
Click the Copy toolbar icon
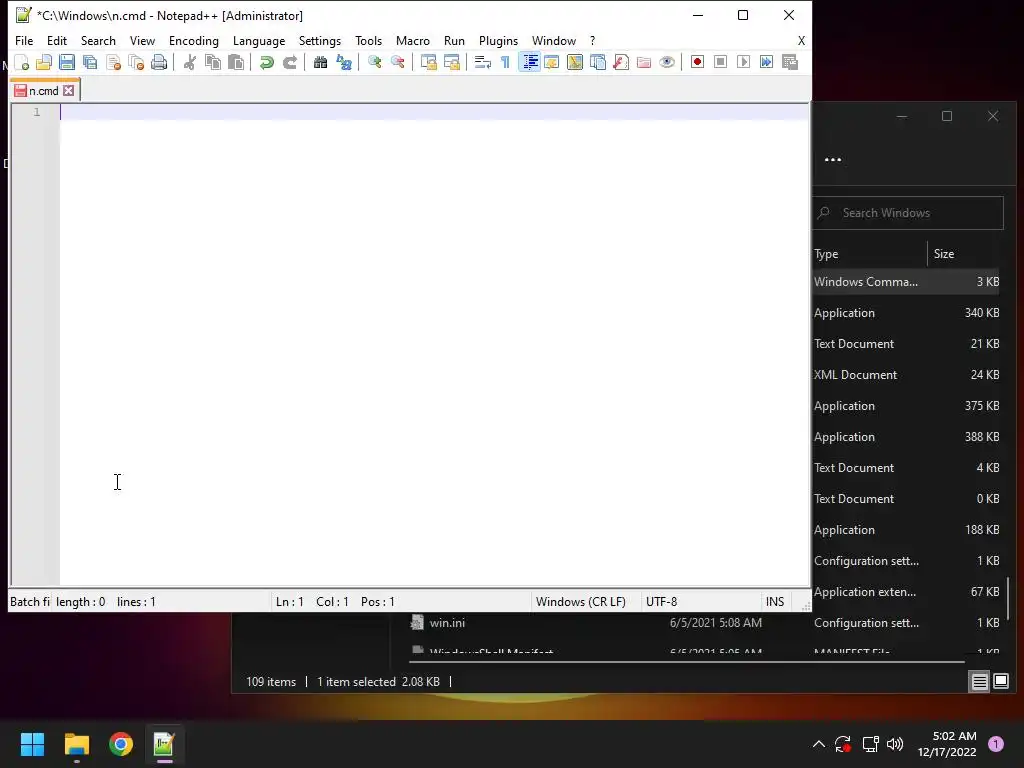tap(212, 62)
